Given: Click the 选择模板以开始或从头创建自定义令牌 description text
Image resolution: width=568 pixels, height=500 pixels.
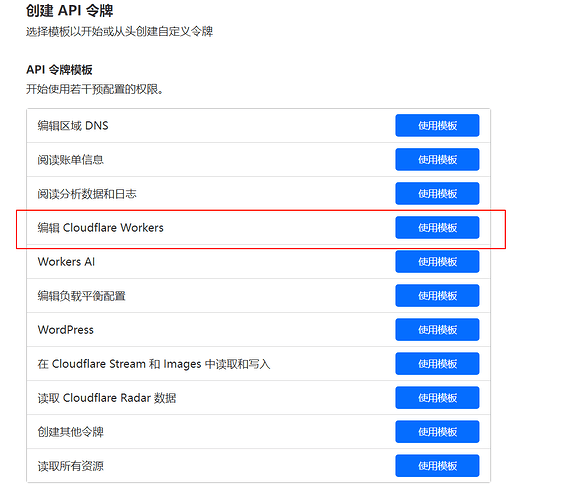Looking at the screenshot, I should [x=120, y=32].
